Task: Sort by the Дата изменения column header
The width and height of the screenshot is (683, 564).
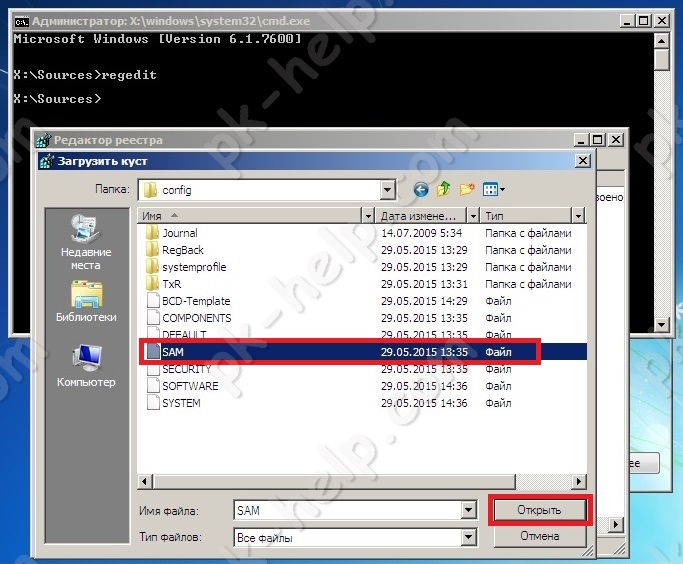Action: click(421, 216)
